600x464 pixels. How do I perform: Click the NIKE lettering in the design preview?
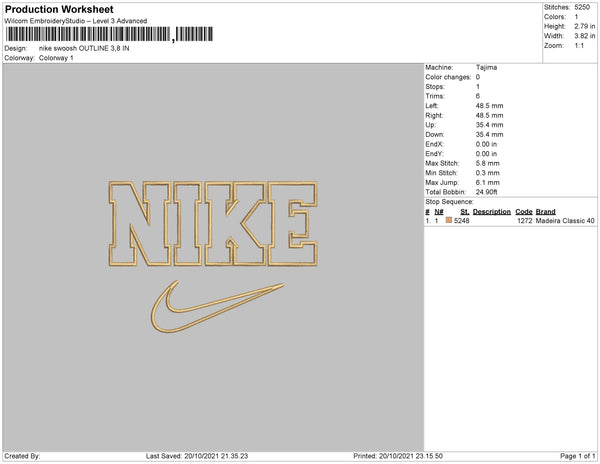(213, 224)
